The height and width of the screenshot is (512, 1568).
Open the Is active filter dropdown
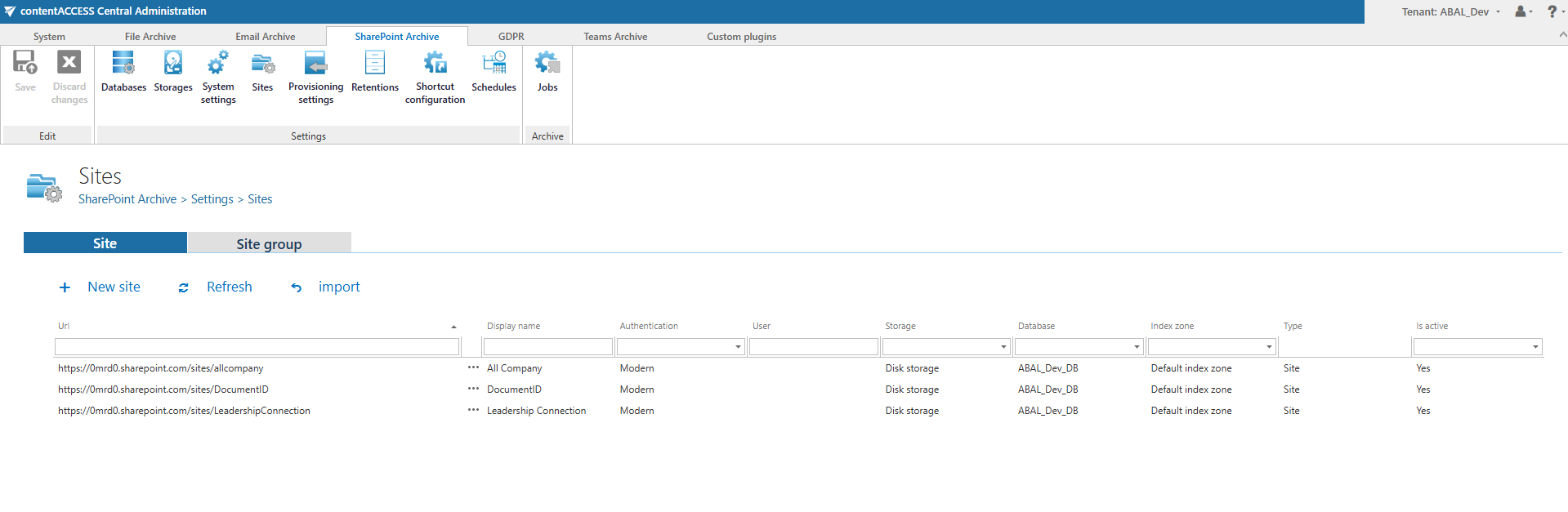[x=1535, y=347]
